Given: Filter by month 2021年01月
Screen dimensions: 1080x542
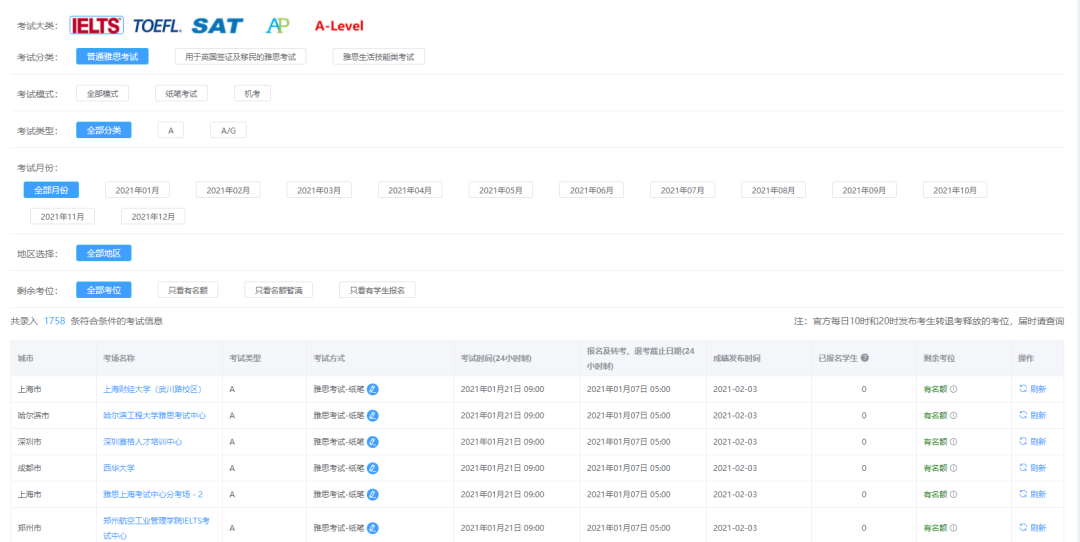Looking at the screenshot, I should (x=137, y=190).
